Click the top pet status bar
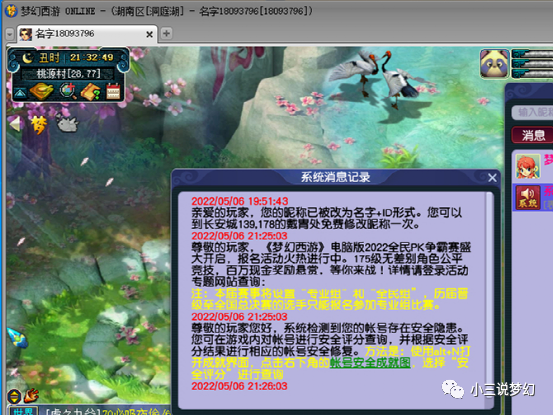553x415 pixels. coord(533,54)
